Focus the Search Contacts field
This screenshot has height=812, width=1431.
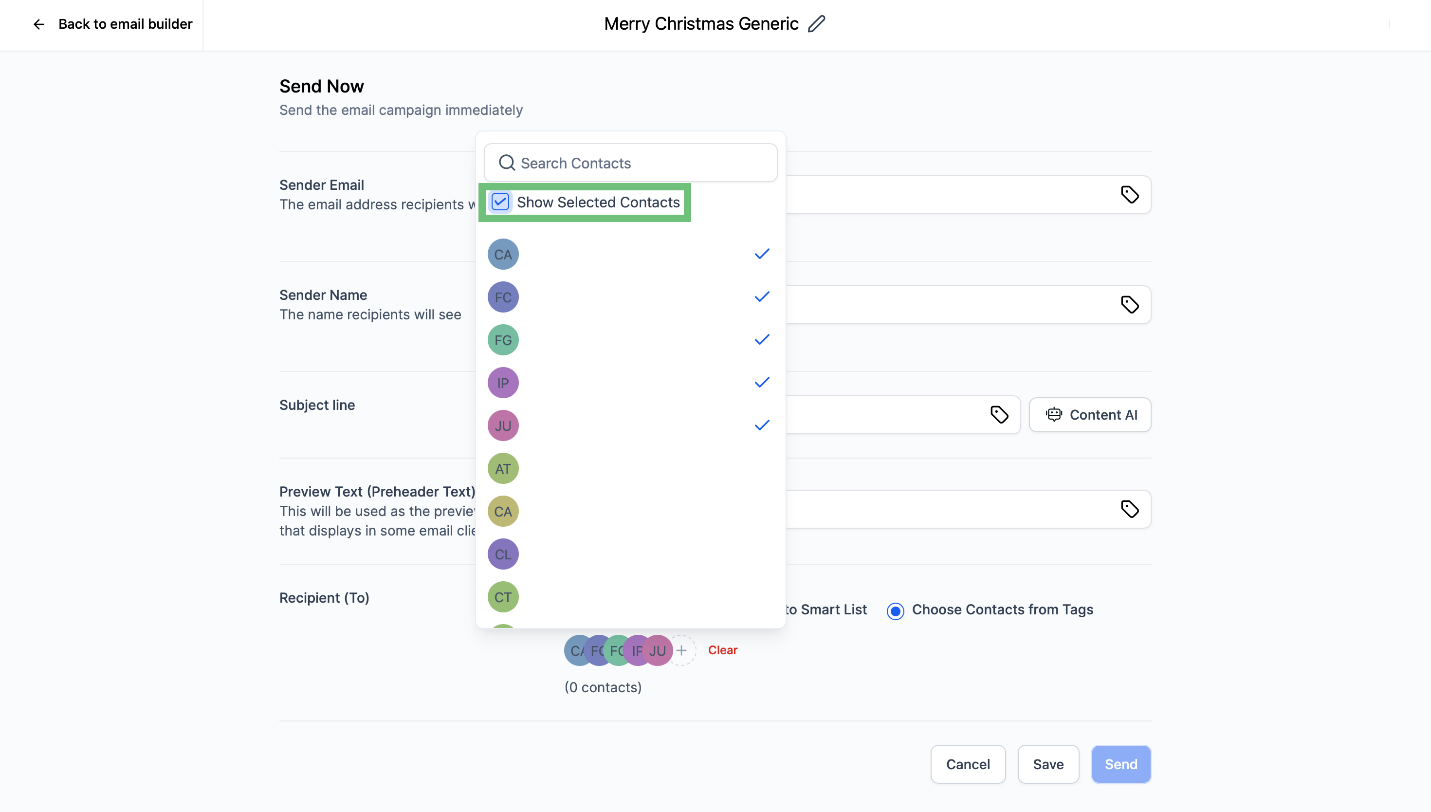tap(631, 163)
